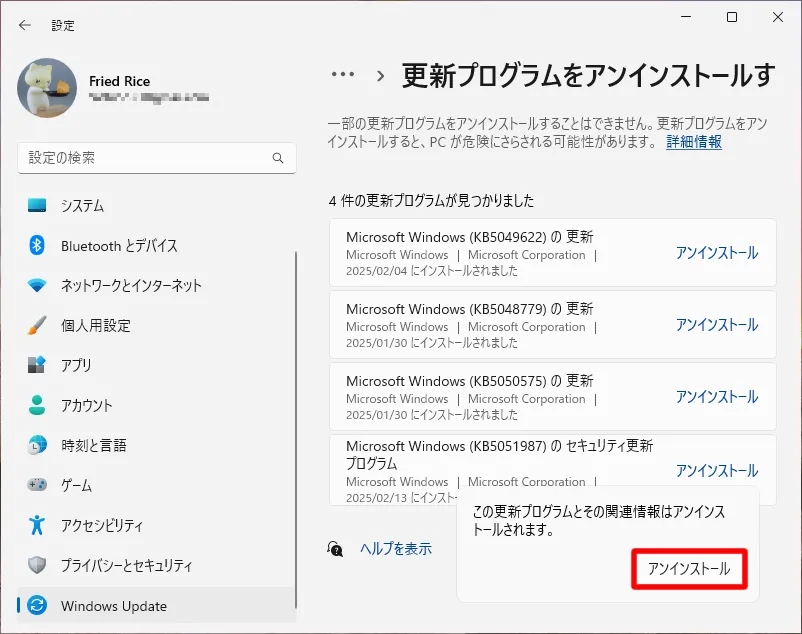Minimize the Settings window
802x634 pixels.
(x=686, y=17)
